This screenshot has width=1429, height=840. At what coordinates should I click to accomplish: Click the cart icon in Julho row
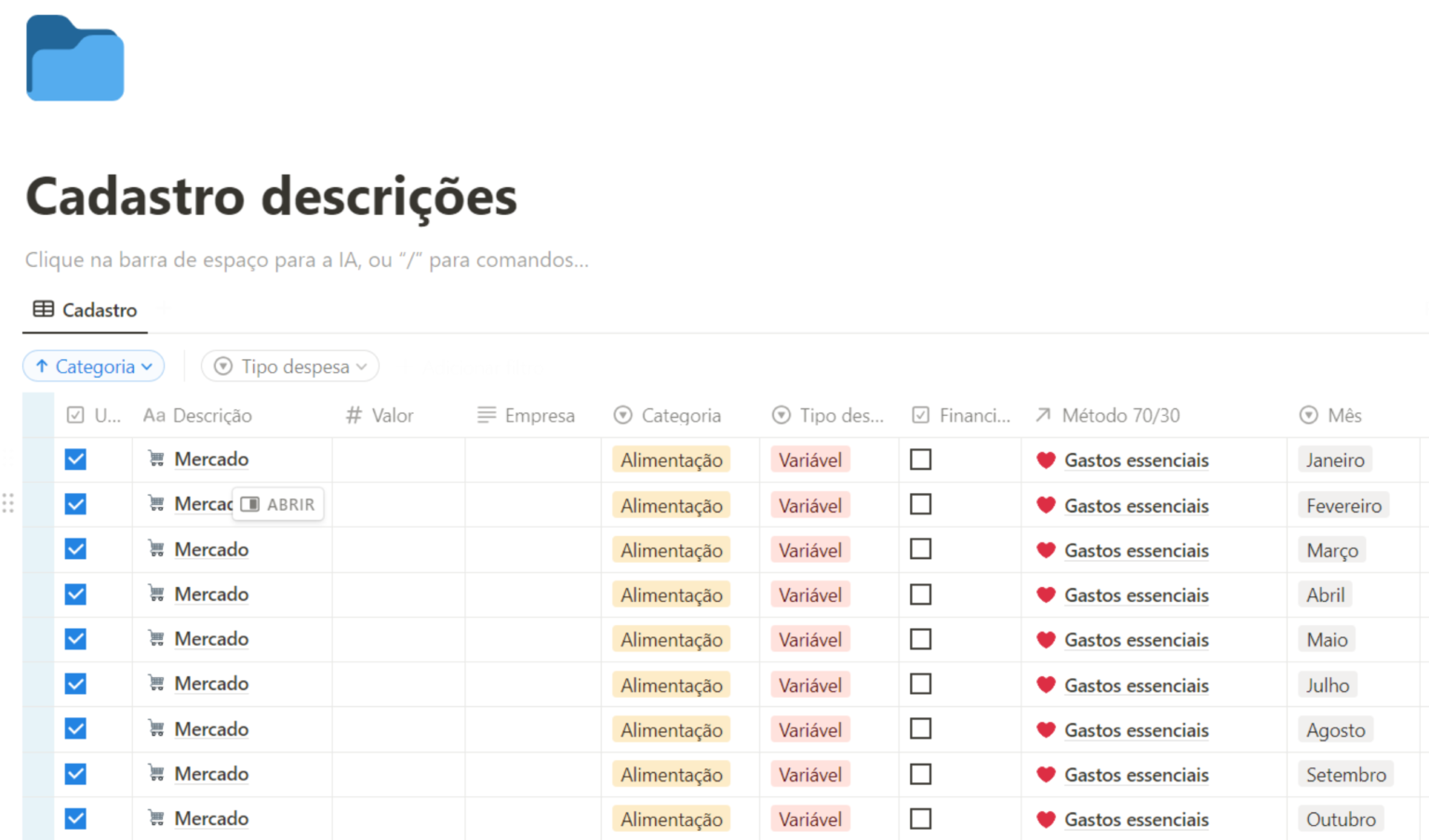[x=156, y=683]
